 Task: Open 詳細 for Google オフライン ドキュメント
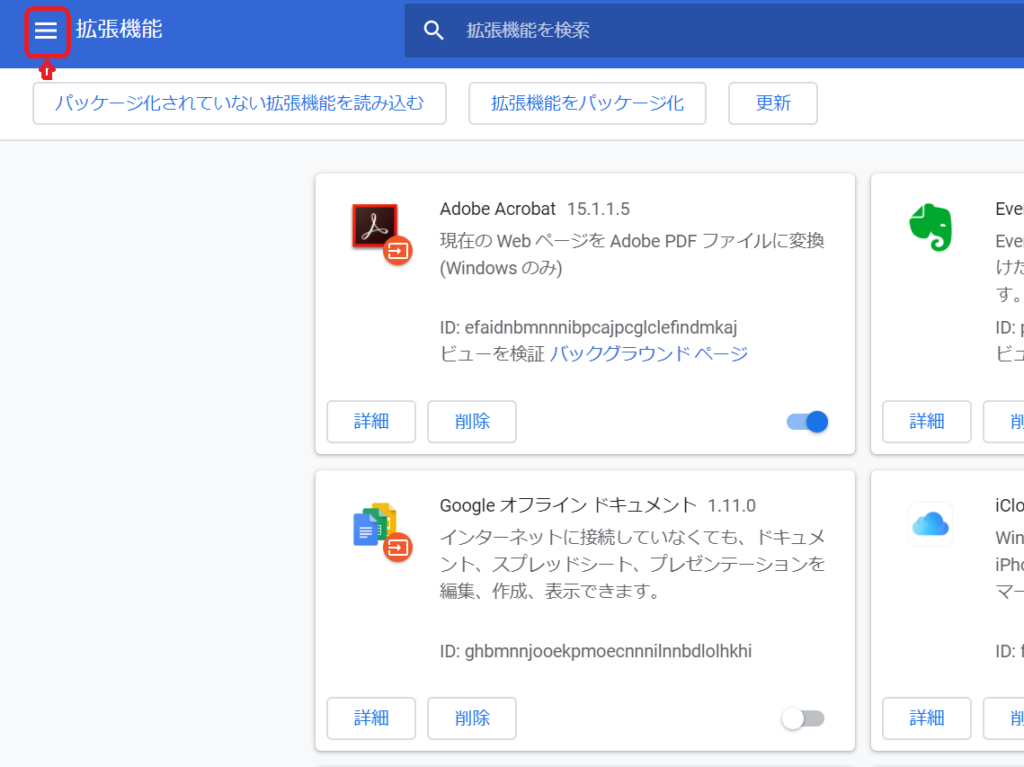(x=371, y=718)
